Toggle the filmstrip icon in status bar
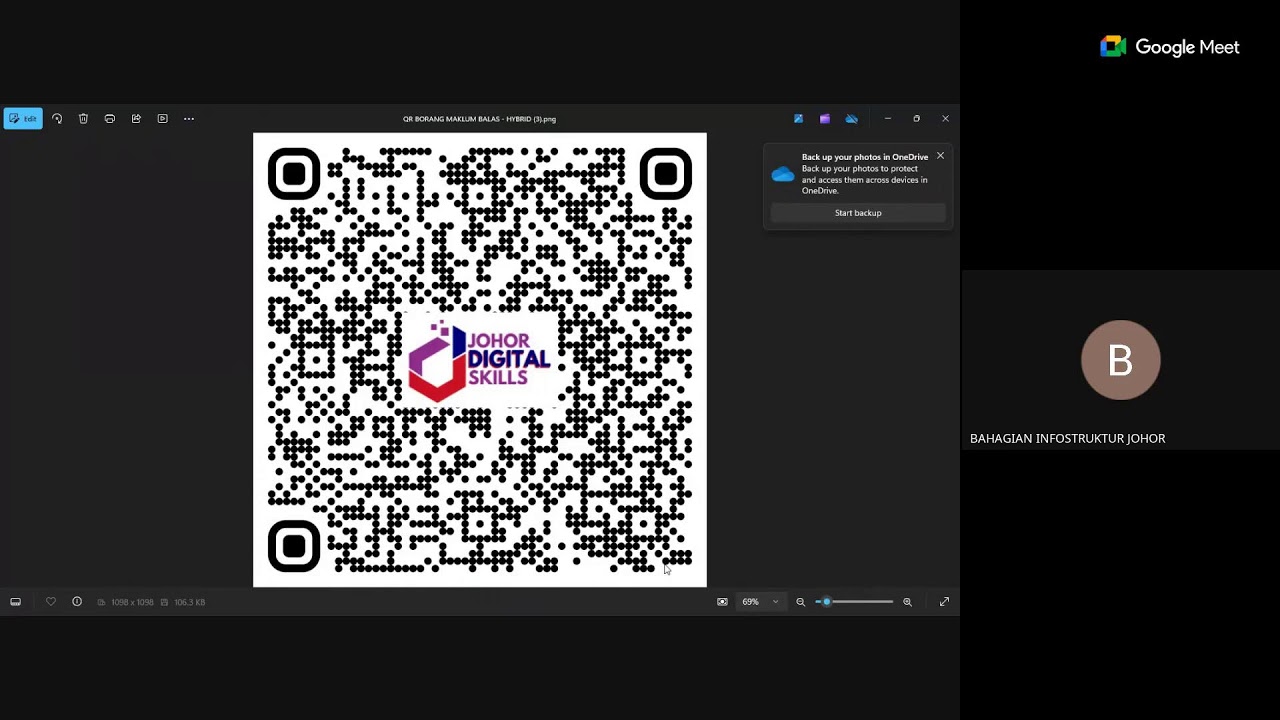This screenshot has width=1280, height=720. pyautogui.click(x=15, y=602)
